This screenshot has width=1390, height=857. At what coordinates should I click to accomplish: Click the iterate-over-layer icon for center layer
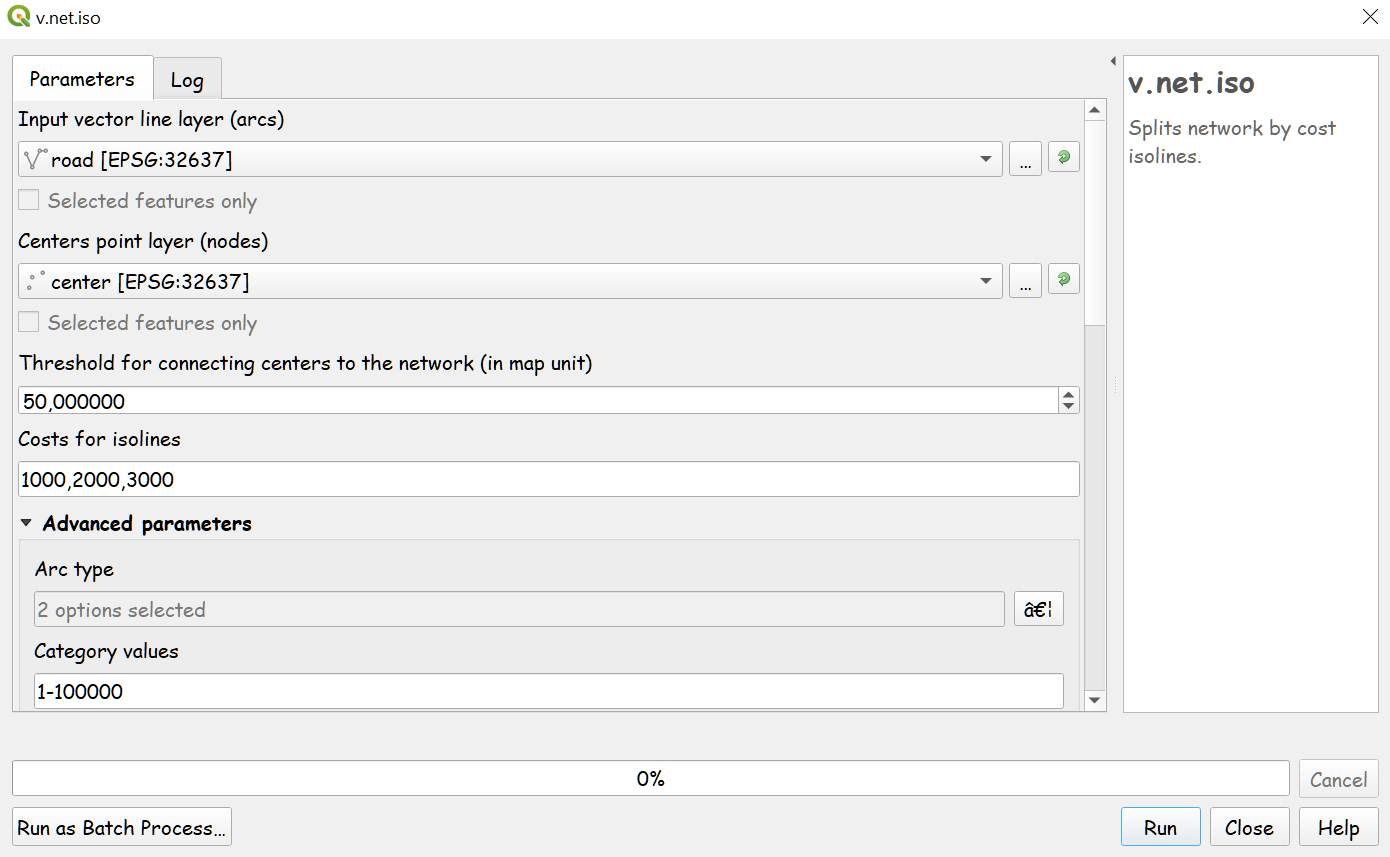point(1063,280)
